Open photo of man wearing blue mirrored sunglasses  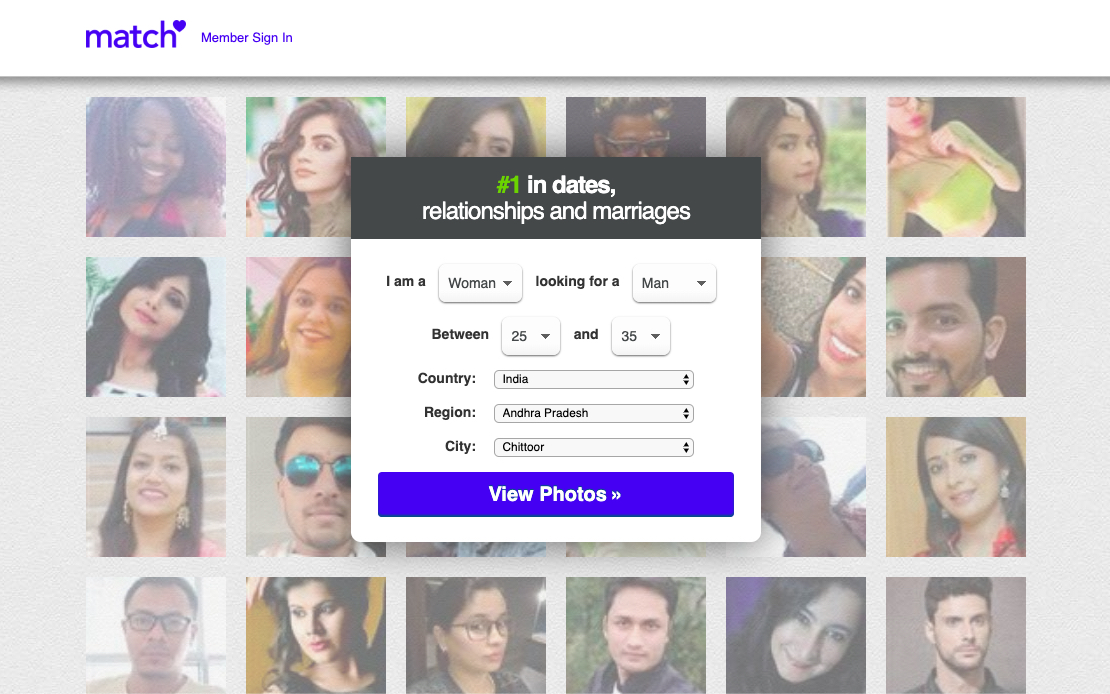pos(298,487)
